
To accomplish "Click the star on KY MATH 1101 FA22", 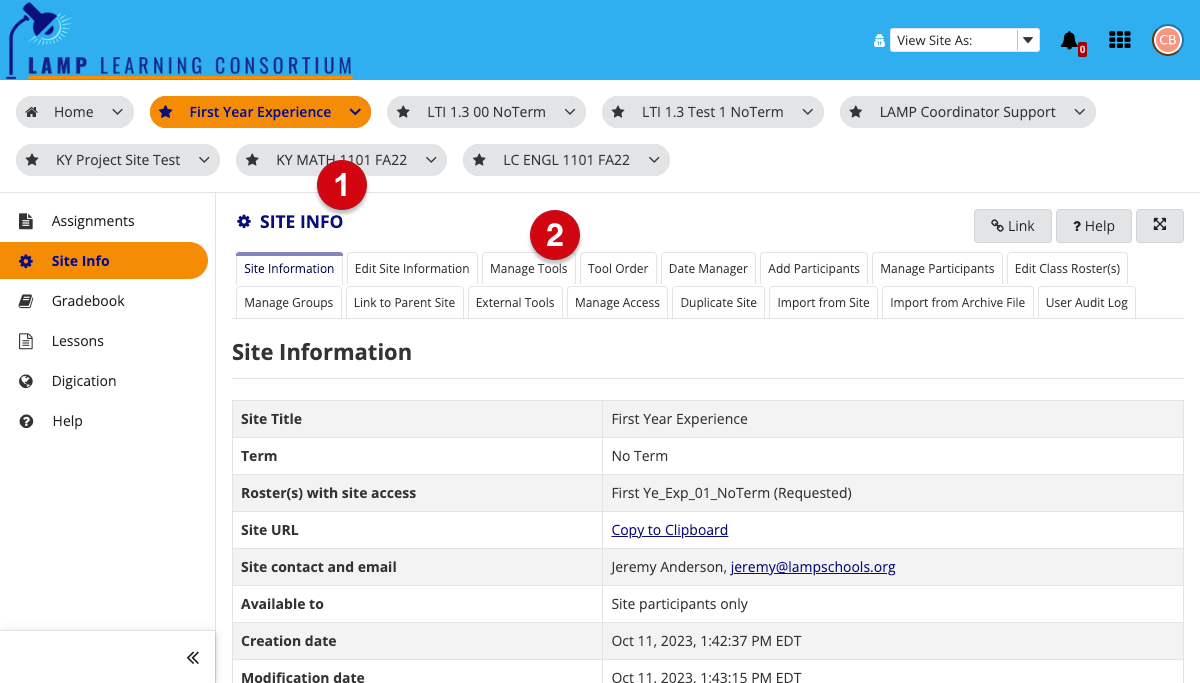I will 253,160.
